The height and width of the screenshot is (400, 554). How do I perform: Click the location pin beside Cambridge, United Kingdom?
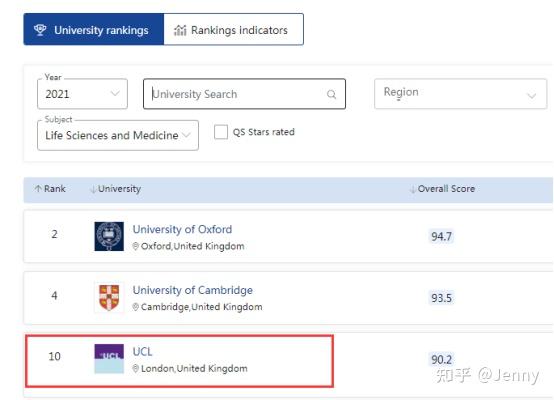135,307
